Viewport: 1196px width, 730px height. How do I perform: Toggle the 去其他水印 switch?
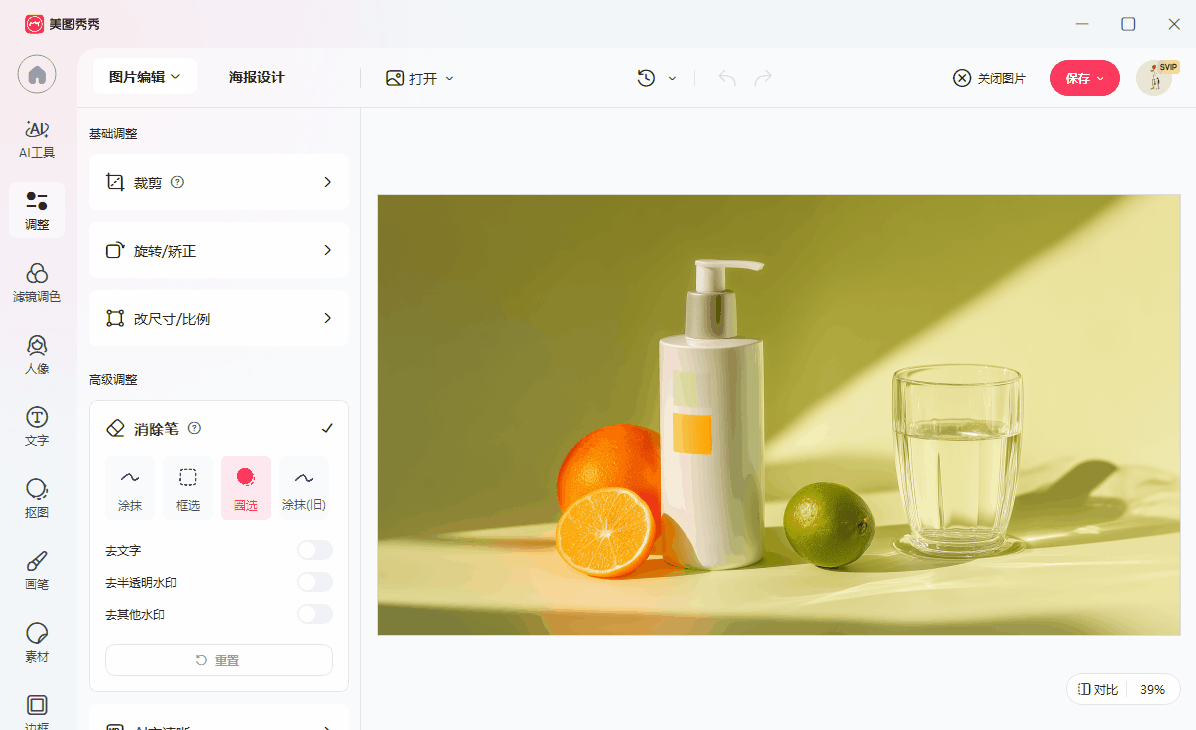pos(314,614)
